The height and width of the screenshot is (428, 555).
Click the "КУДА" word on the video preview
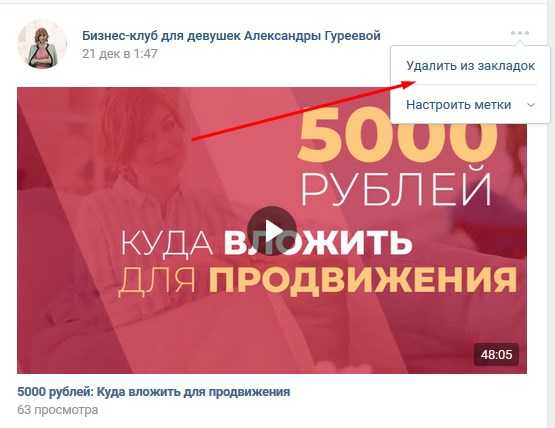(167, 242)
